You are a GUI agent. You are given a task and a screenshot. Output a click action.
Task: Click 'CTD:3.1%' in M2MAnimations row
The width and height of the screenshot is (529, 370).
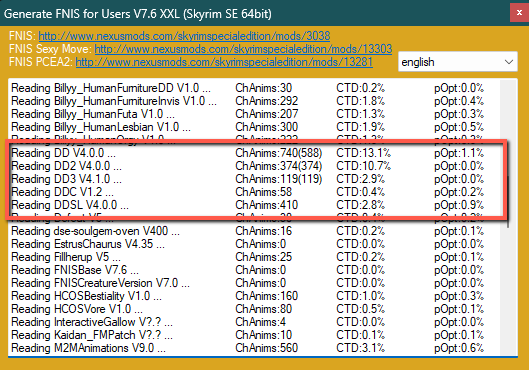click(360, 348)
